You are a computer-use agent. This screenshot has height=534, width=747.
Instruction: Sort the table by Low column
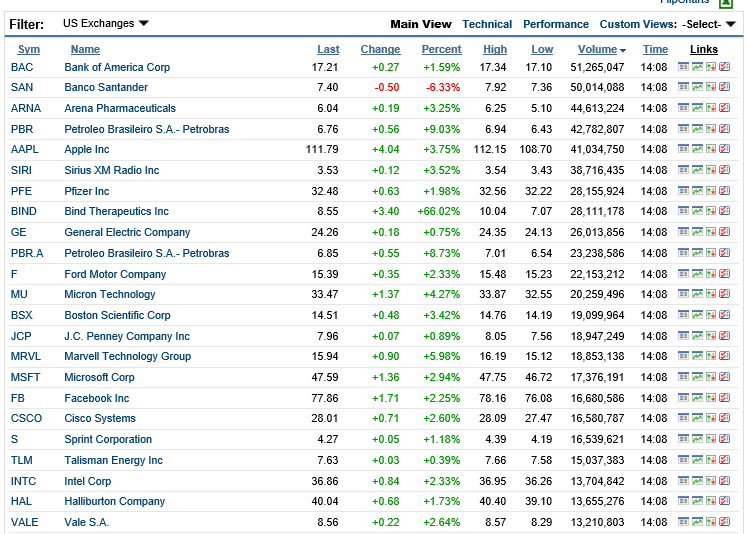[x=542, y=49]
